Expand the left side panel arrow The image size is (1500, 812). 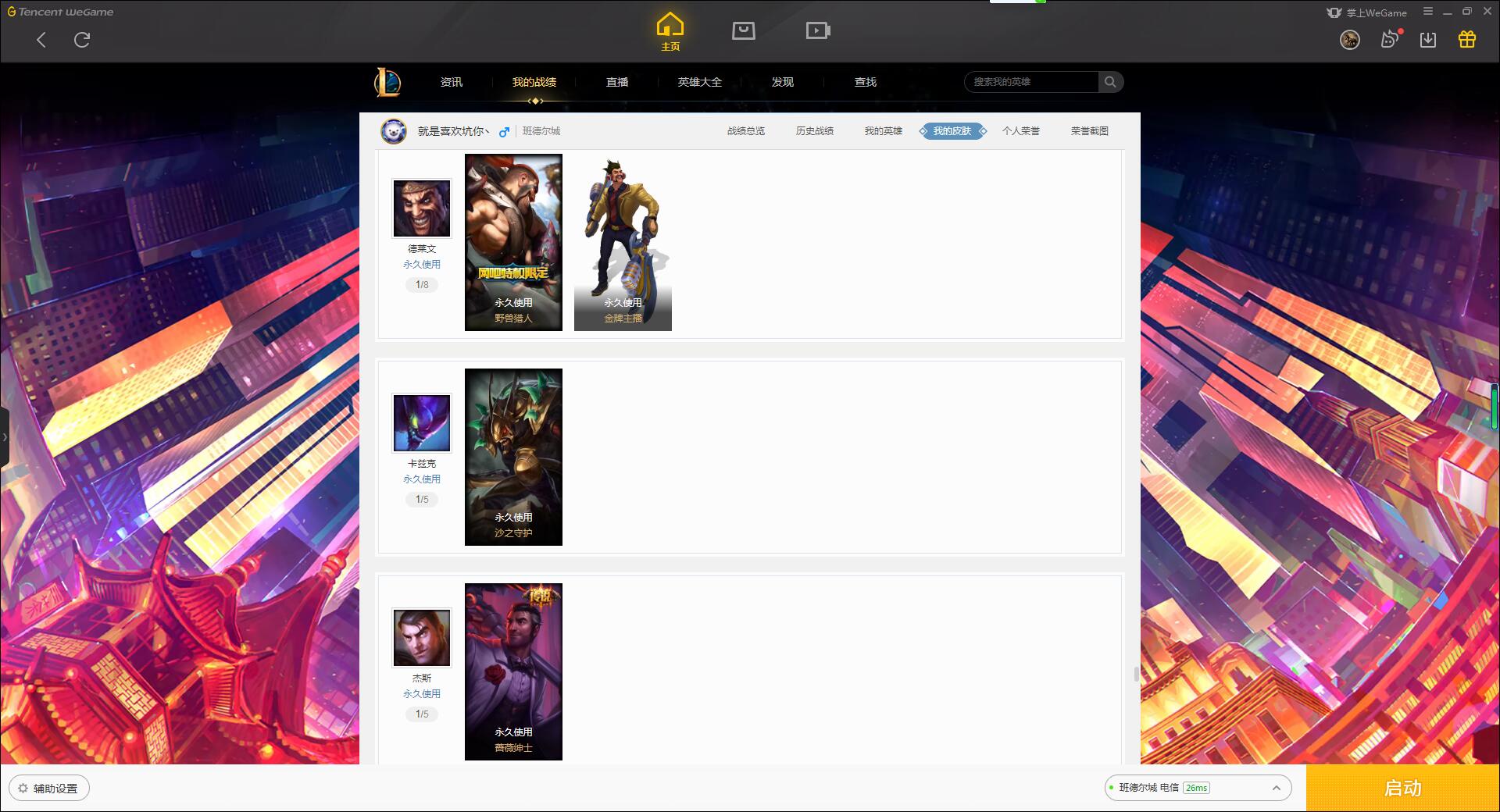coord(4,437)
